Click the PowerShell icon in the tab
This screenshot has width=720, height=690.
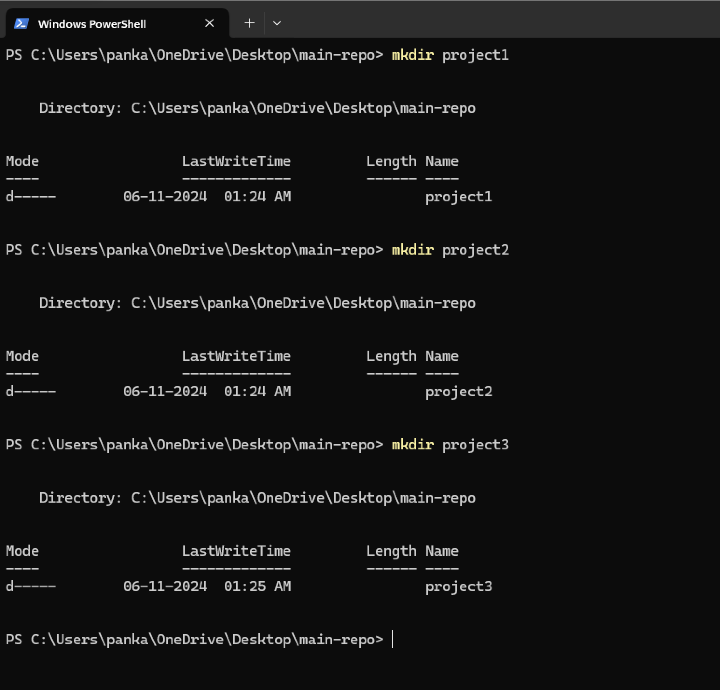(20, 23)
